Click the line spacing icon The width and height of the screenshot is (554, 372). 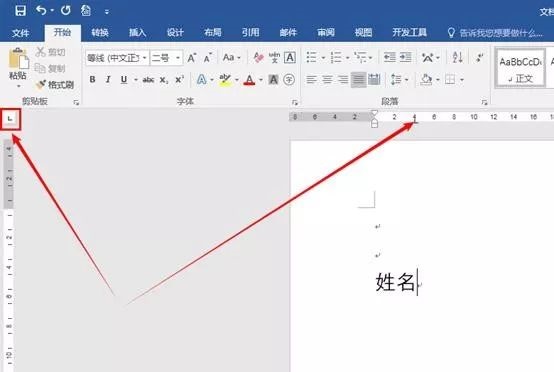pos(396,79)
